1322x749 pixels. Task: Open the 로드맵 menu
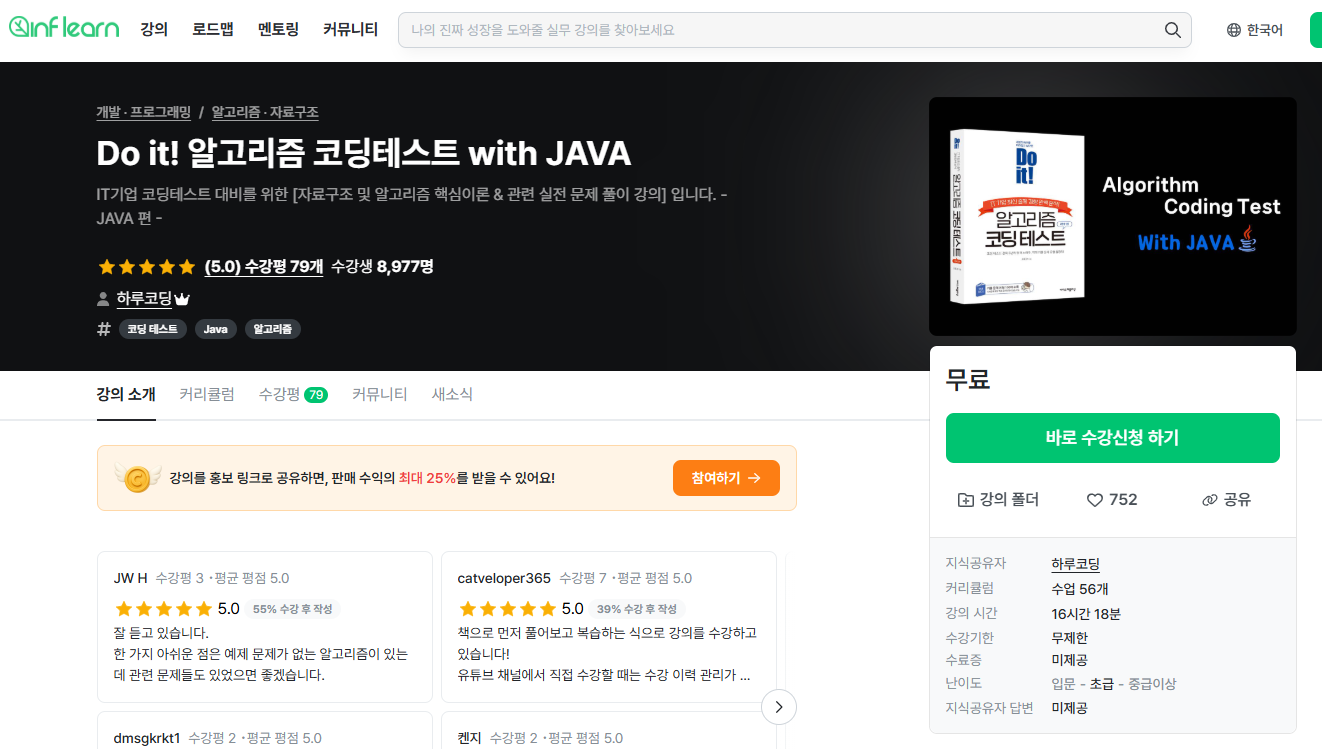(x=213, y=30)
